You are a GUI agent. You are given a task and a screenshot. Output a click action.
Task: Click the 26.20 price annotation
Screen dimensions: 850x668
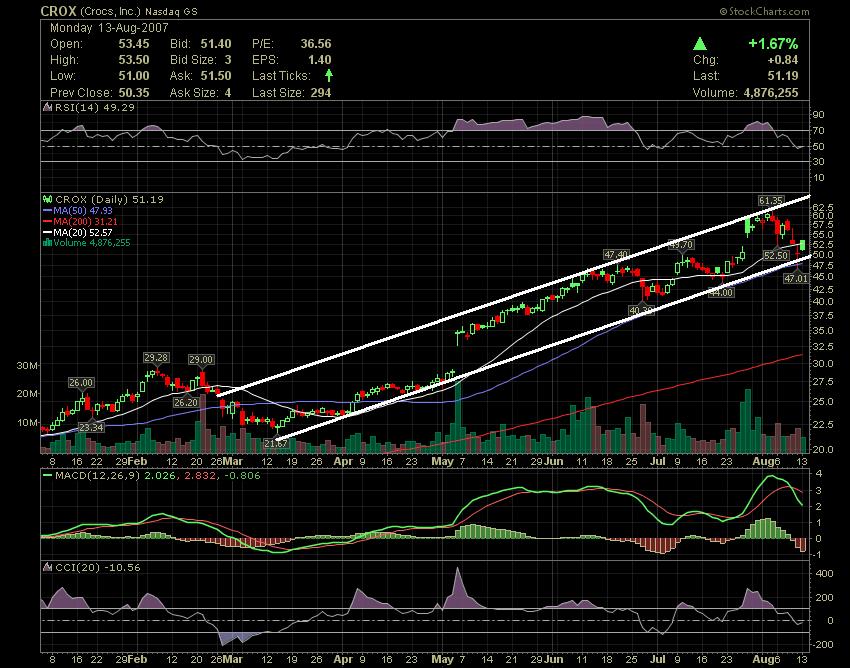tap(186, 402)
